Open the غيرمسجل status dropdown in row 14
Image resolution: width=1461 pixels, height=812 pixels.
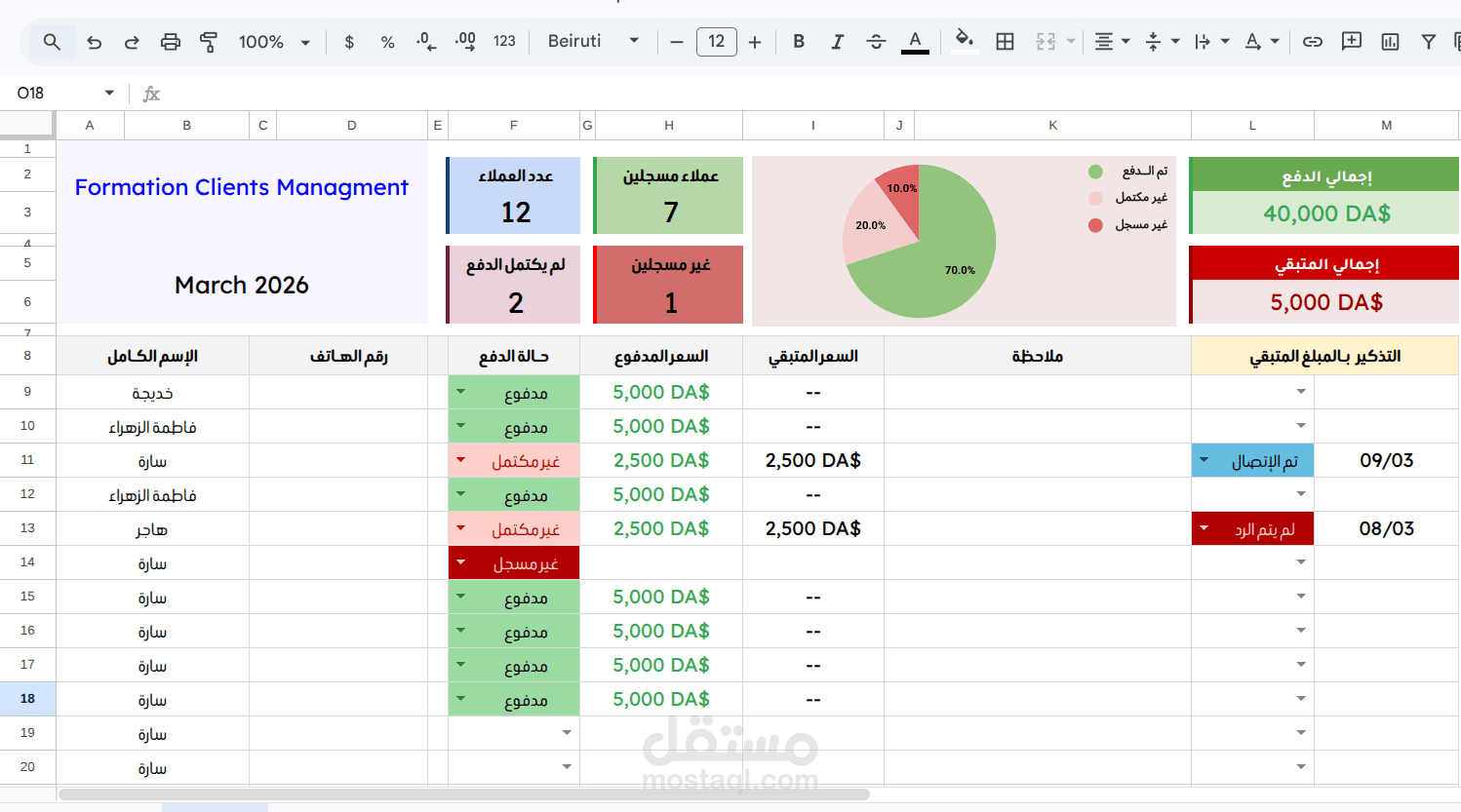click(x=461, y=562)
